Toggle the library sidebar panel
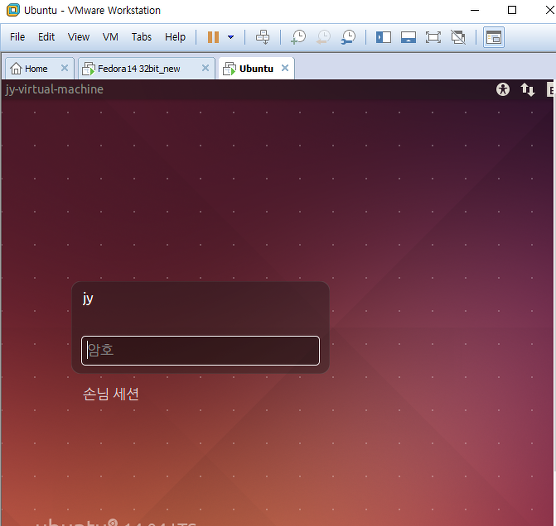556x526 pixels. (x=383, y=37)
